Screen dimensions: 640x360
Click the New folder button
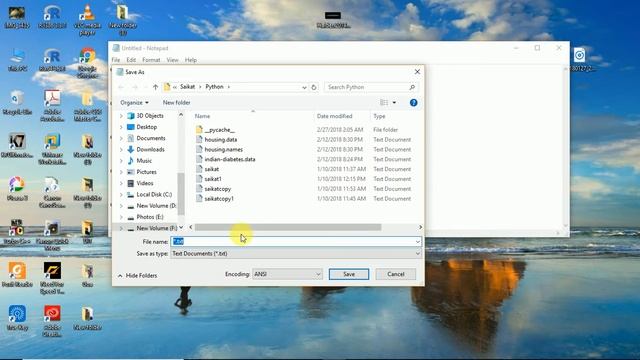point(176,102)
